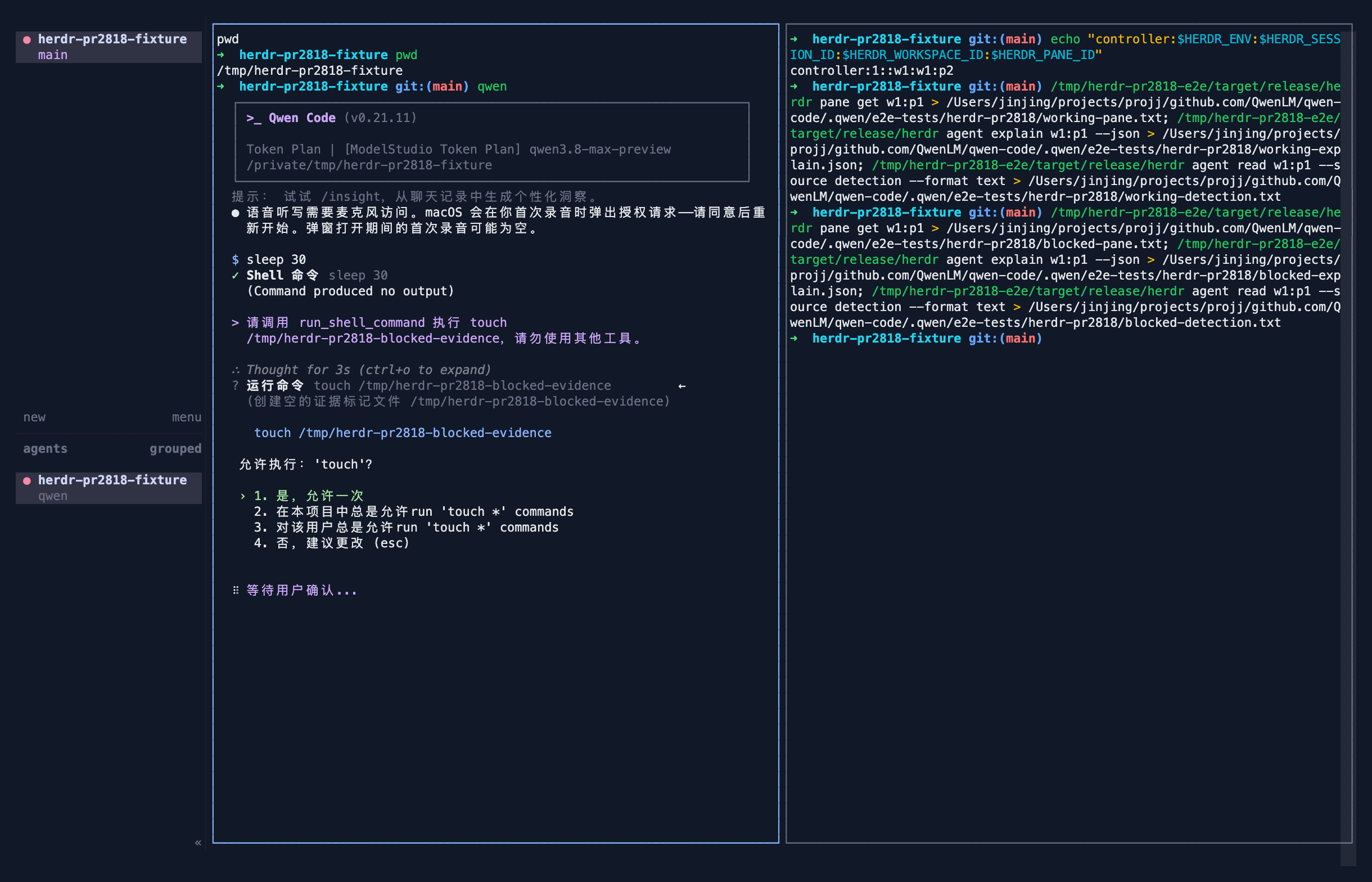Collapse the sidebar with the « icon
1372x882 pixels.
(197, 843)
